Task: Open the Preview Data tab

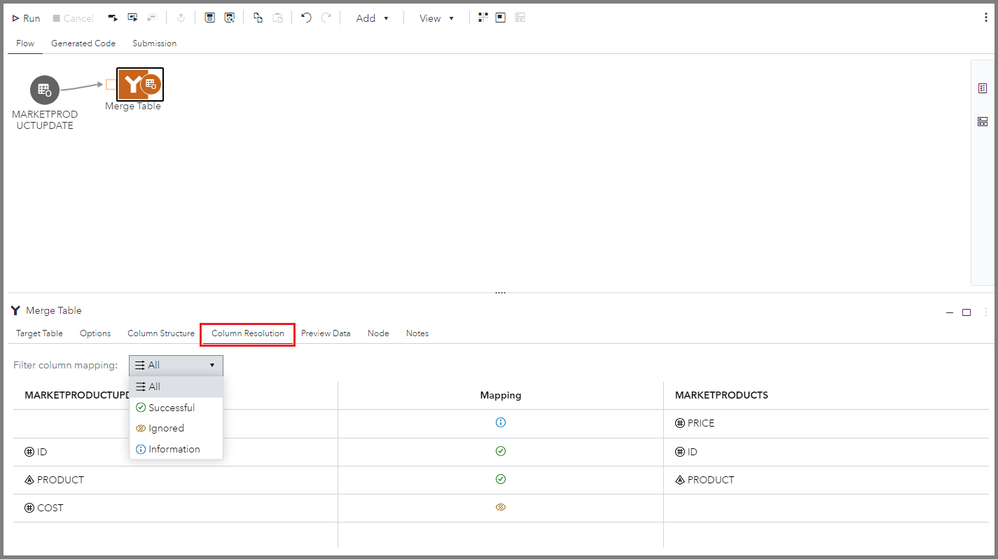Action: pos(326,333)
